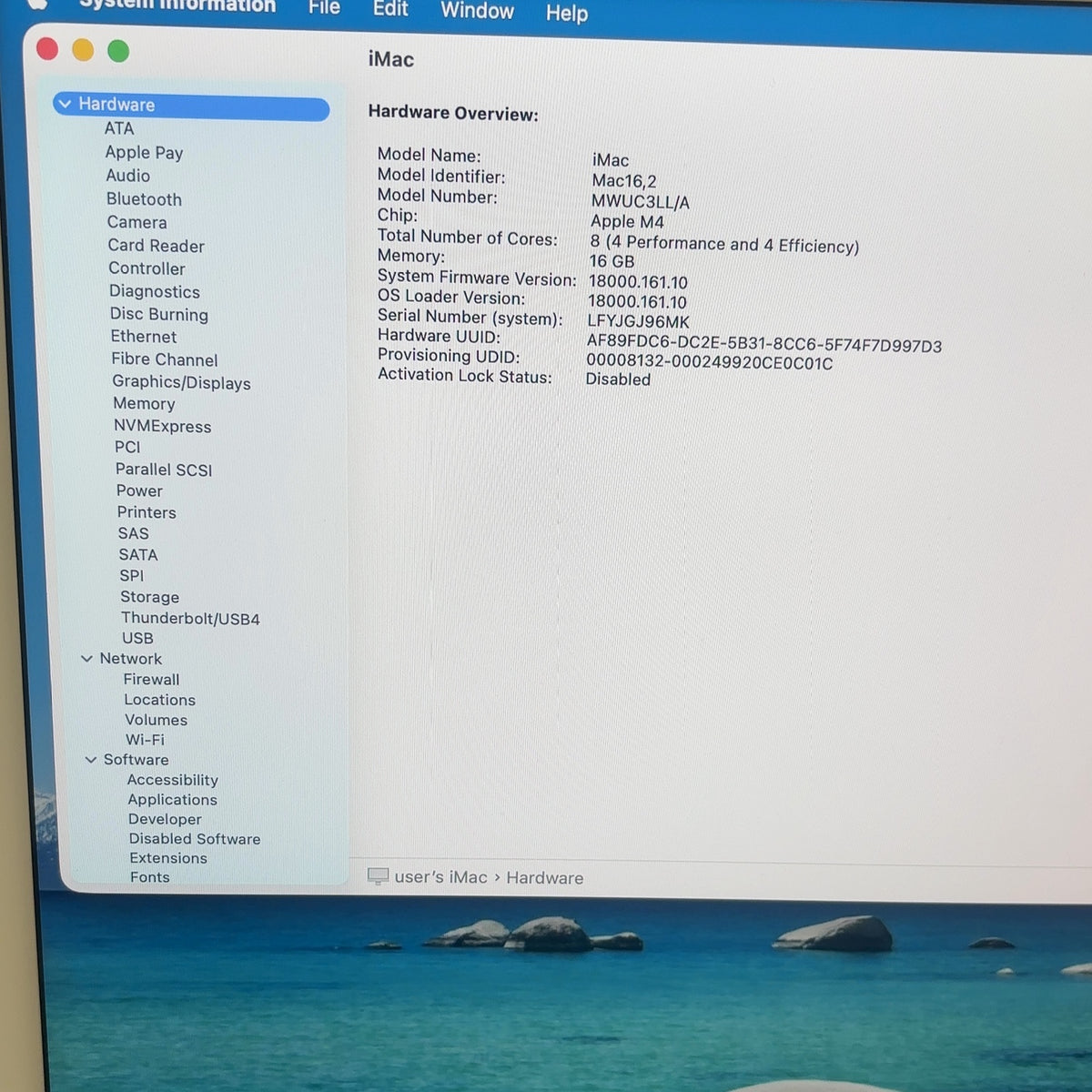Collapse the Hardware section chevron
The image size is (1092, 1092).
[65, 104]
